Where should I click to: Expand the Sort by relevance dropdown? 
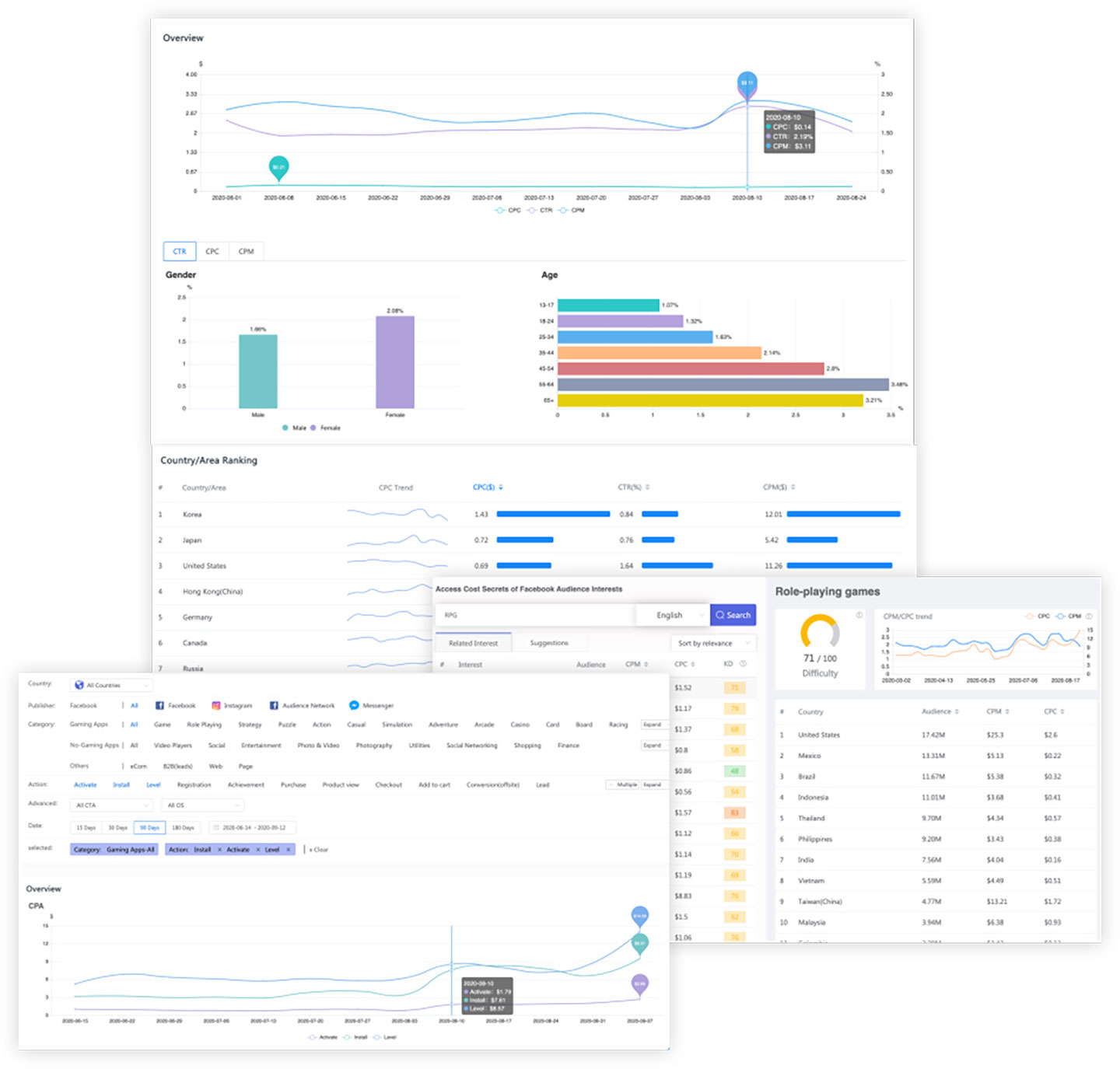pos(712,643)
